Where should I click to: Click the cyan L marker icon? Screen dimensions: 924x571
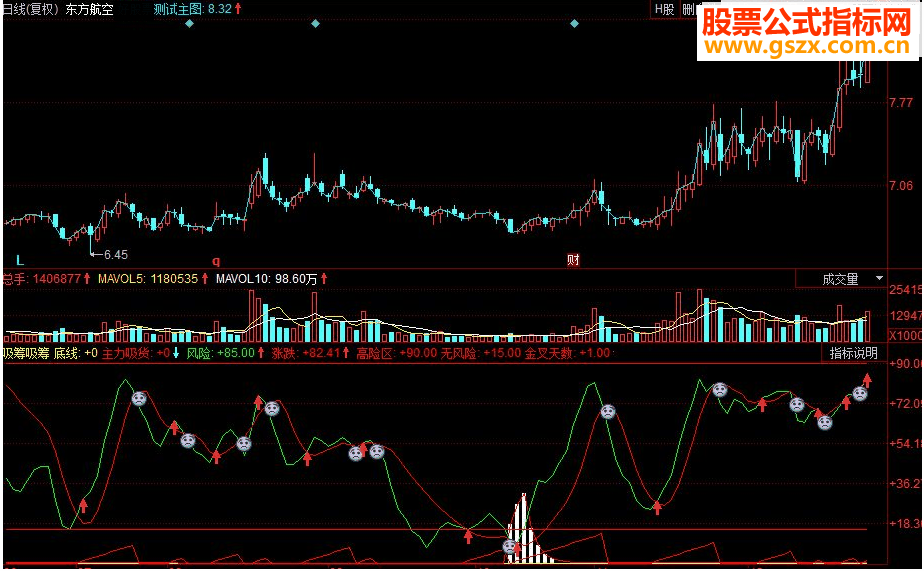pos(20,260)
